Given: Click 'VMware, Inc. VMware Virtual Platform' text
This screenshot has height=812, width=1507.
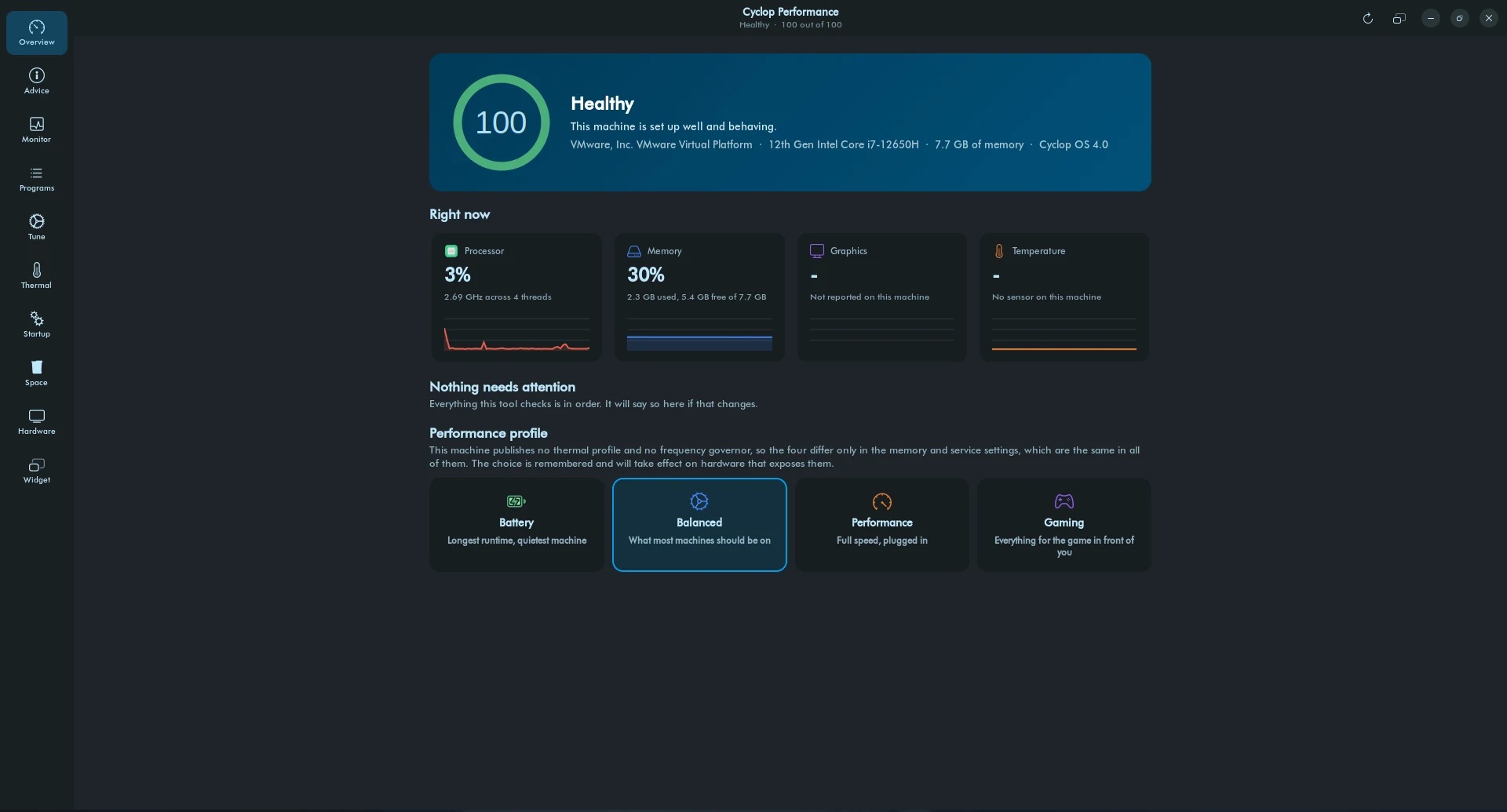Looking at the screenshot, I should pyautogui.click(x=661, y=144).
